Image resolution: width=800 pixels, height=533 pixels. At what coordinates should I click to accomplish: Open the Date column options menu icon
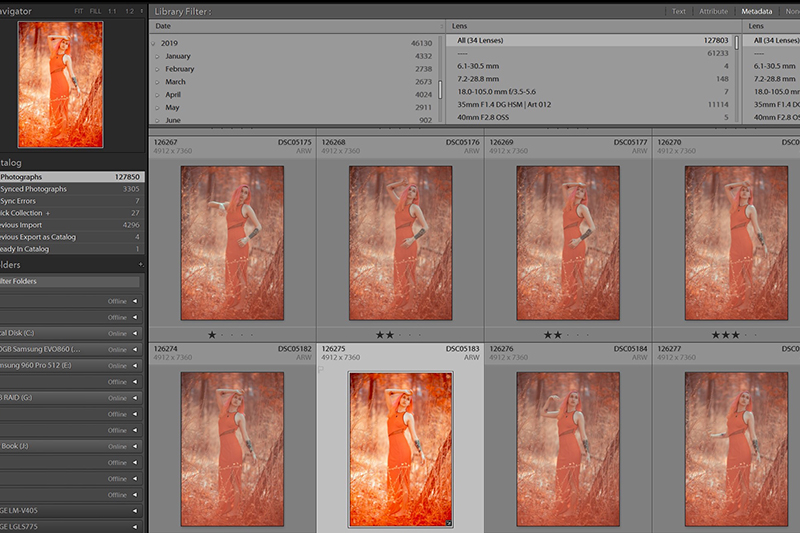pos(442,26)
